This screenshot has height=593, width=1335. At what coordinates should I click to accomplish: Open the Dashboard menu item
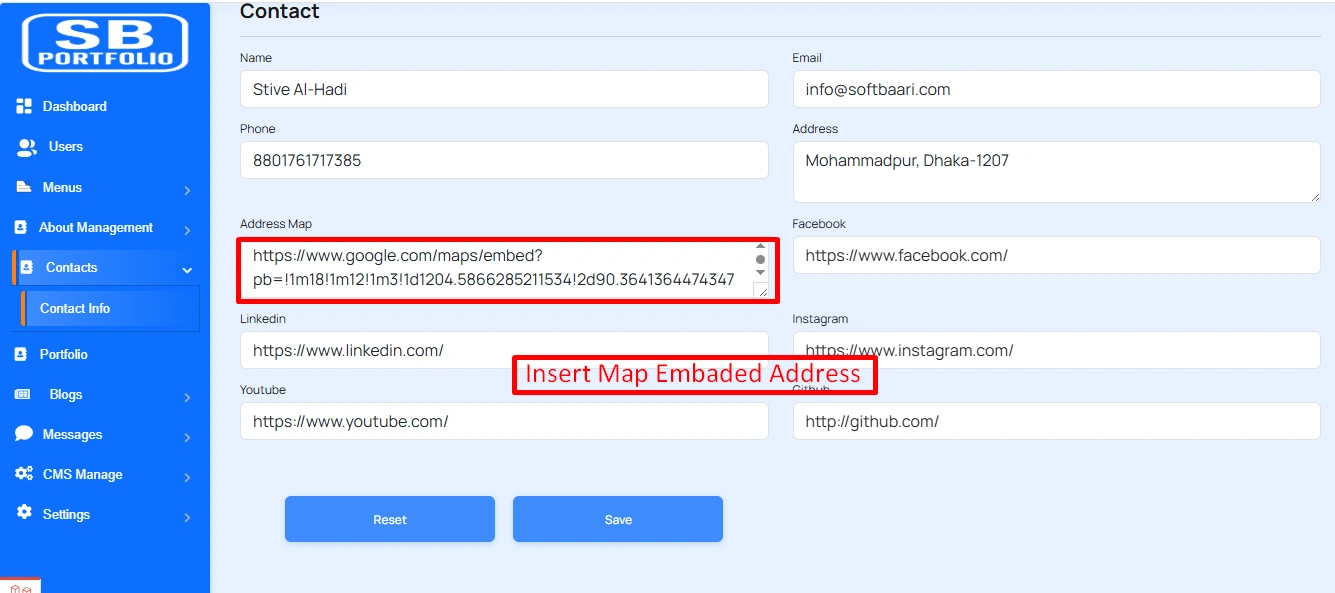point(74,106)
